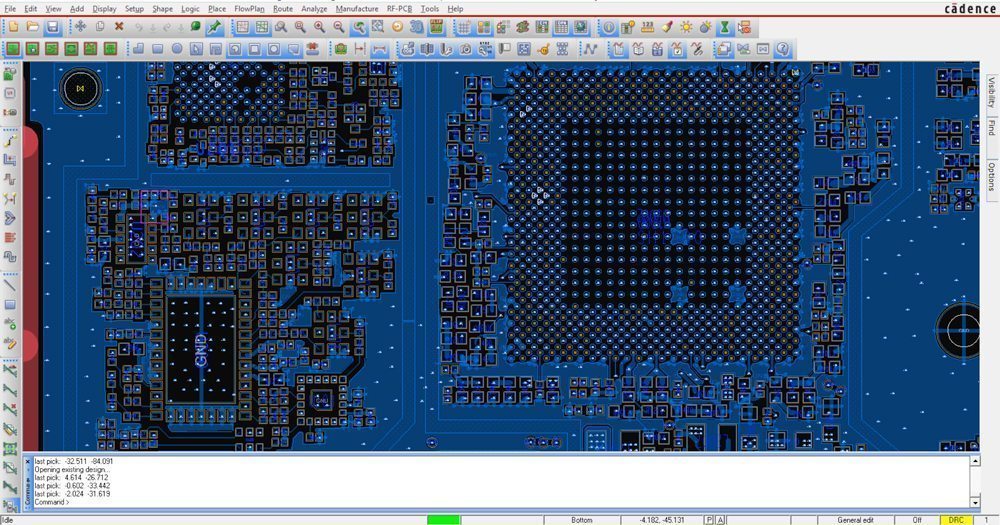Click the Add Connect icon in left sidebar
Screen dimensions: 1000x525
coord(10,140)
